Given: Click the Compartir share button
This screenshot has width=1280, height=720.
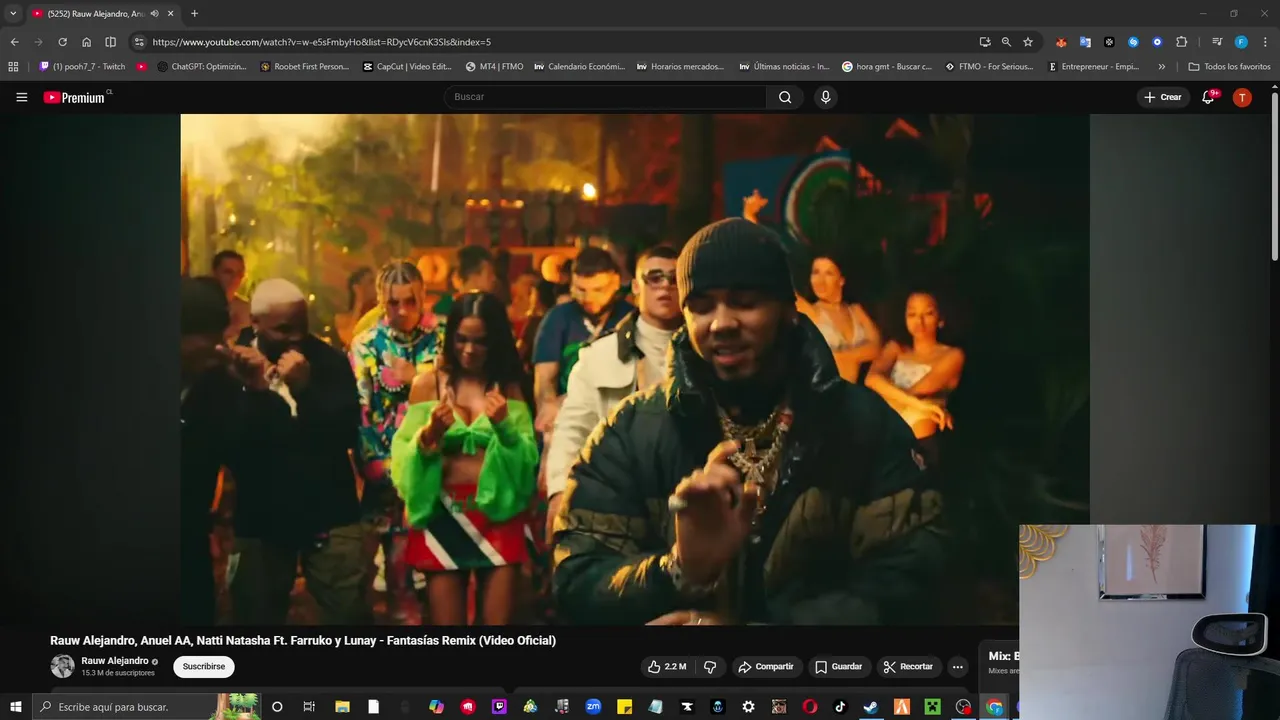Looking at the screenshot, I should click(765, 667).
